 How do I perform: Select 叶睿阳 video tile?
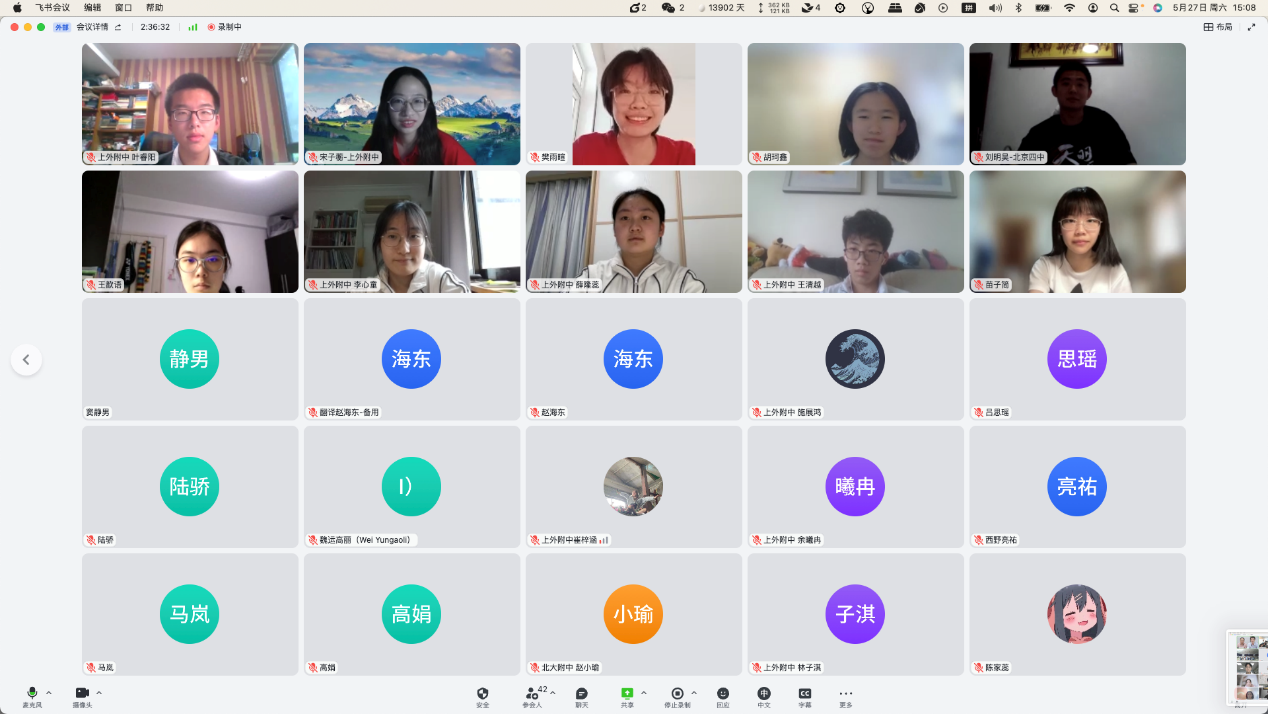190,104
